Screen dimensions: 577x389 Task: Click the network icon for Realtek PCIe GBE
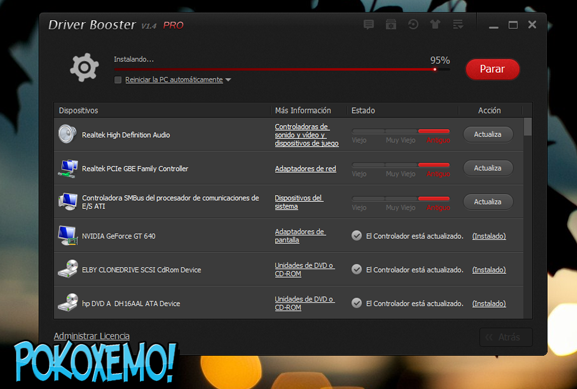tap(68, 168)
